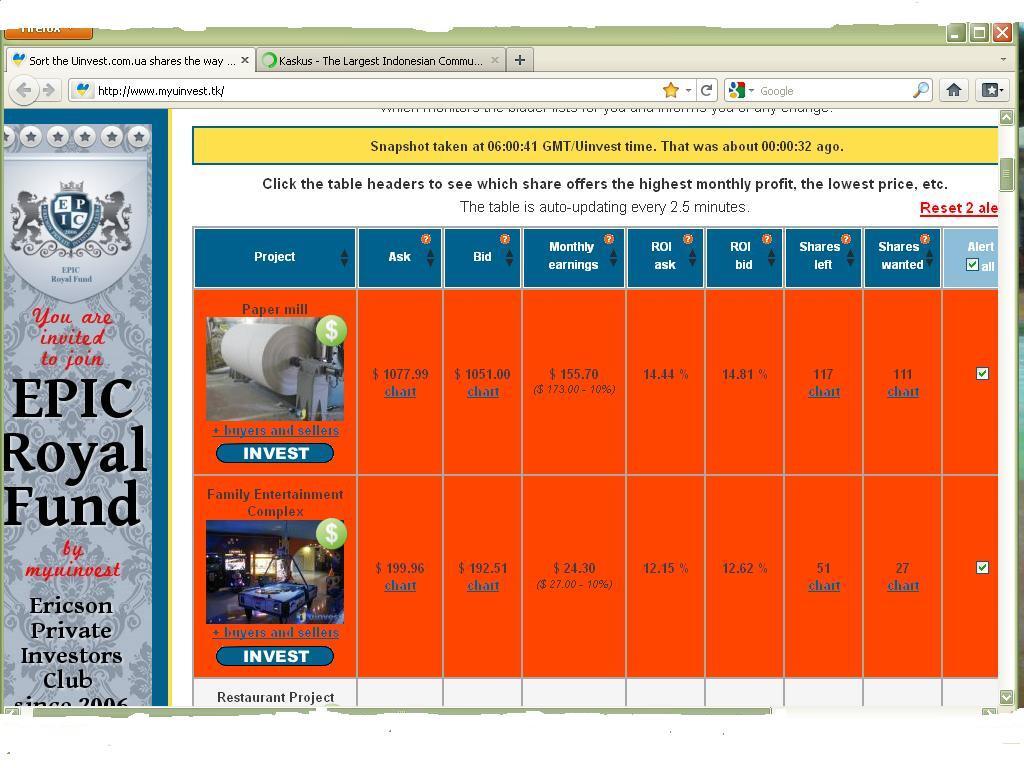The height and width of the screenshot is (768, 1024).
Task: Open Paper mill shares left chart link
Action: [824, 391]
